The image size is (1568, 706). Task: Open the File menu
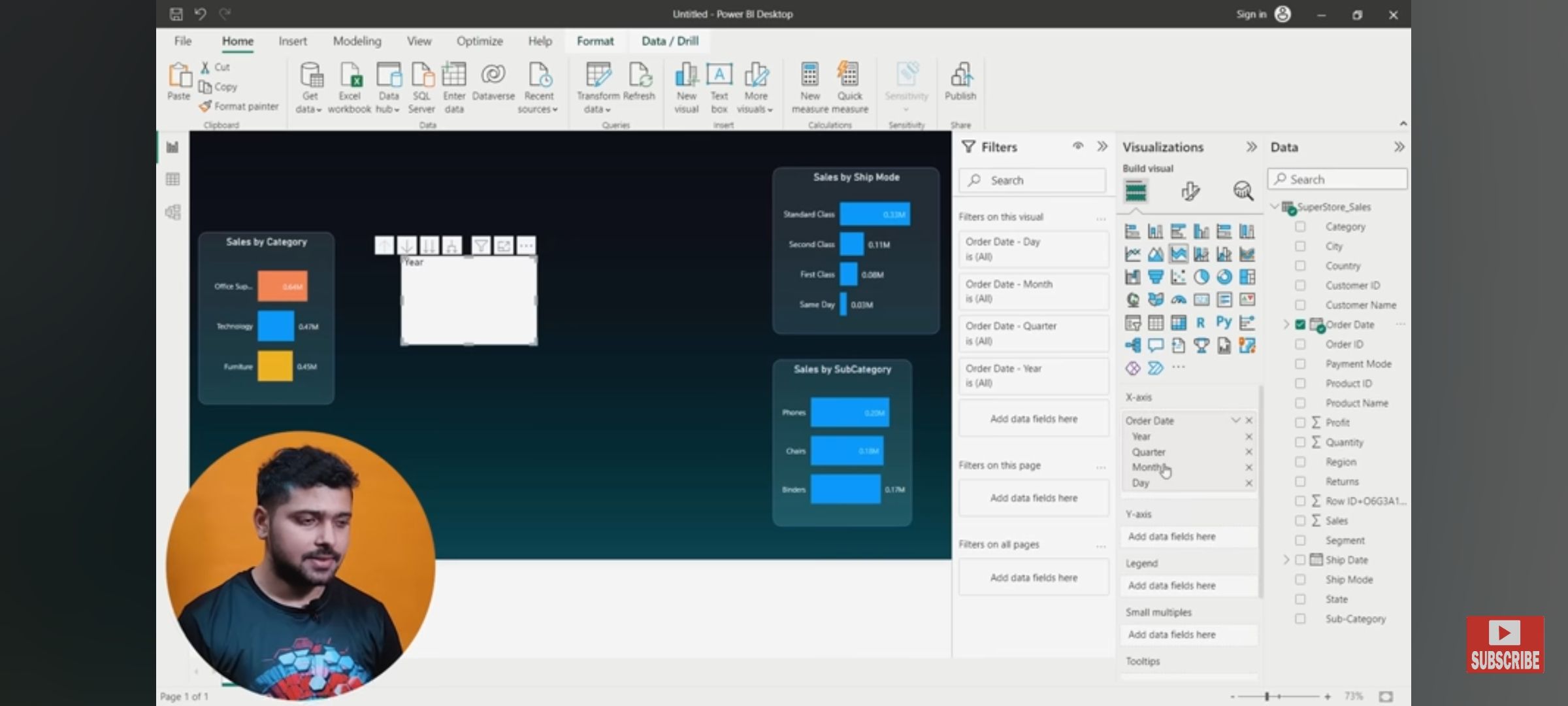point(183,41)
